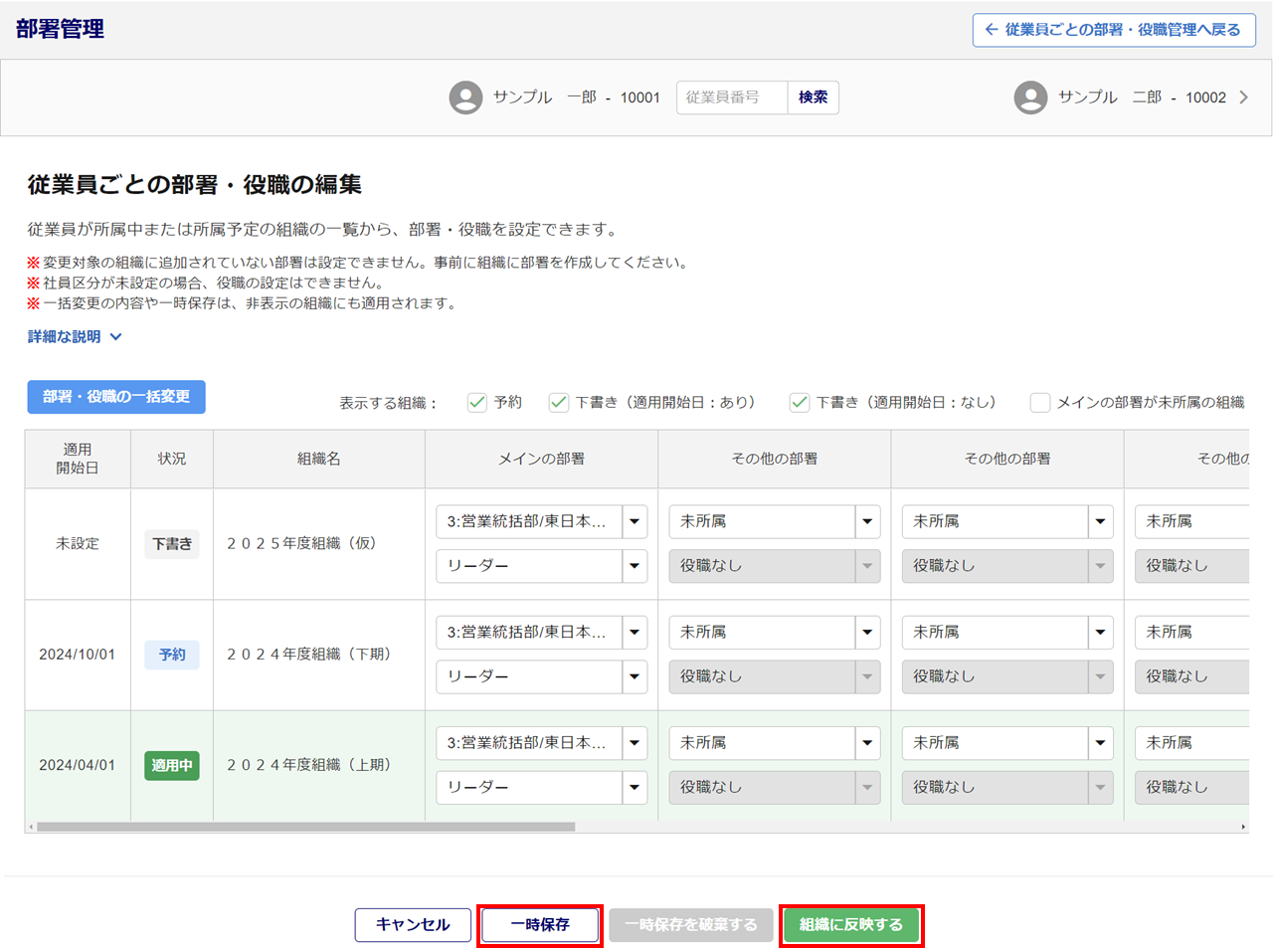Click the サンプル 一郎 user avatar icon

click(x=465, y=97)
